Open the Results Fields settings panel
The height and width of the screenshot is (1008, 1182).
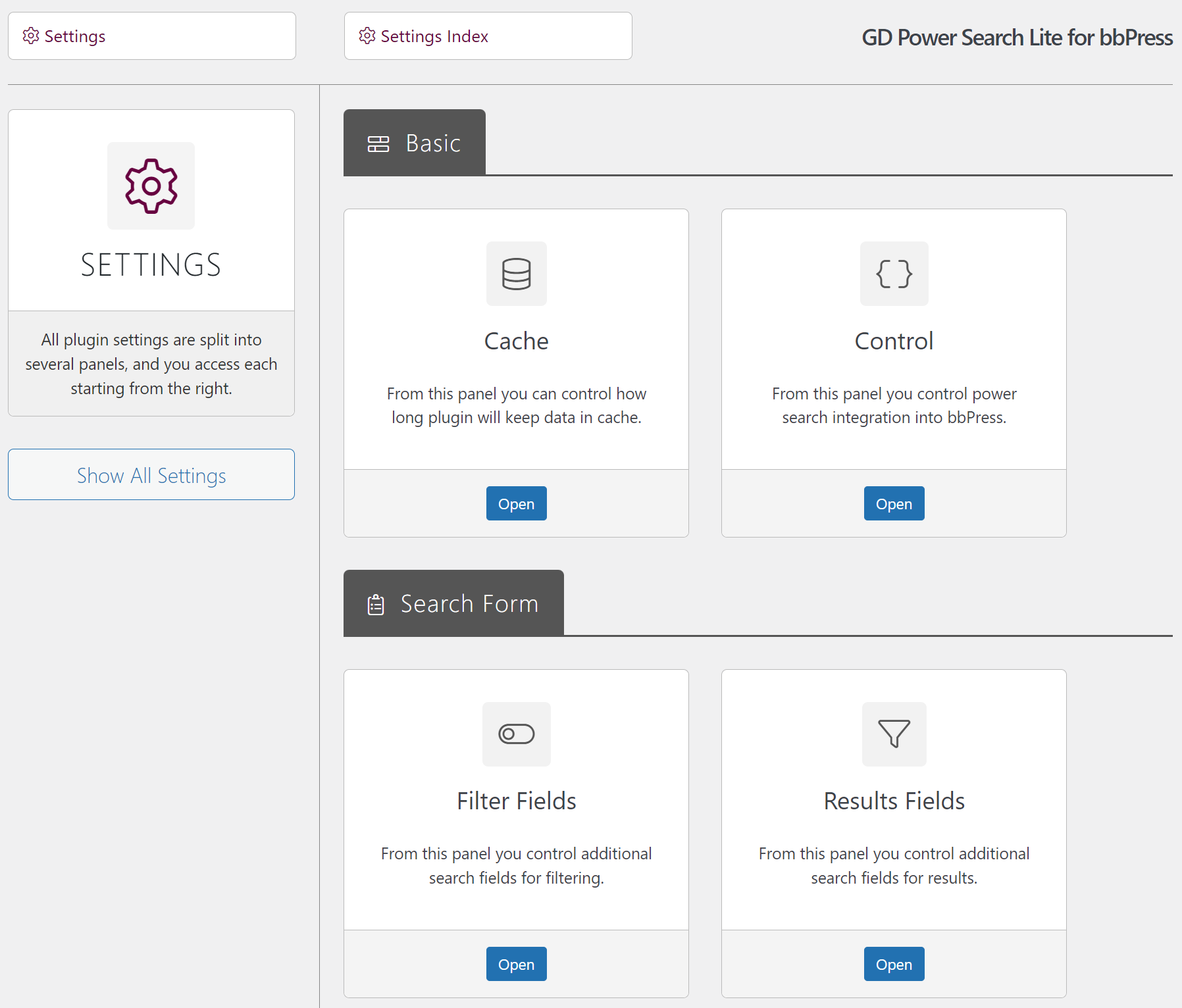click(x=894, y=964)
